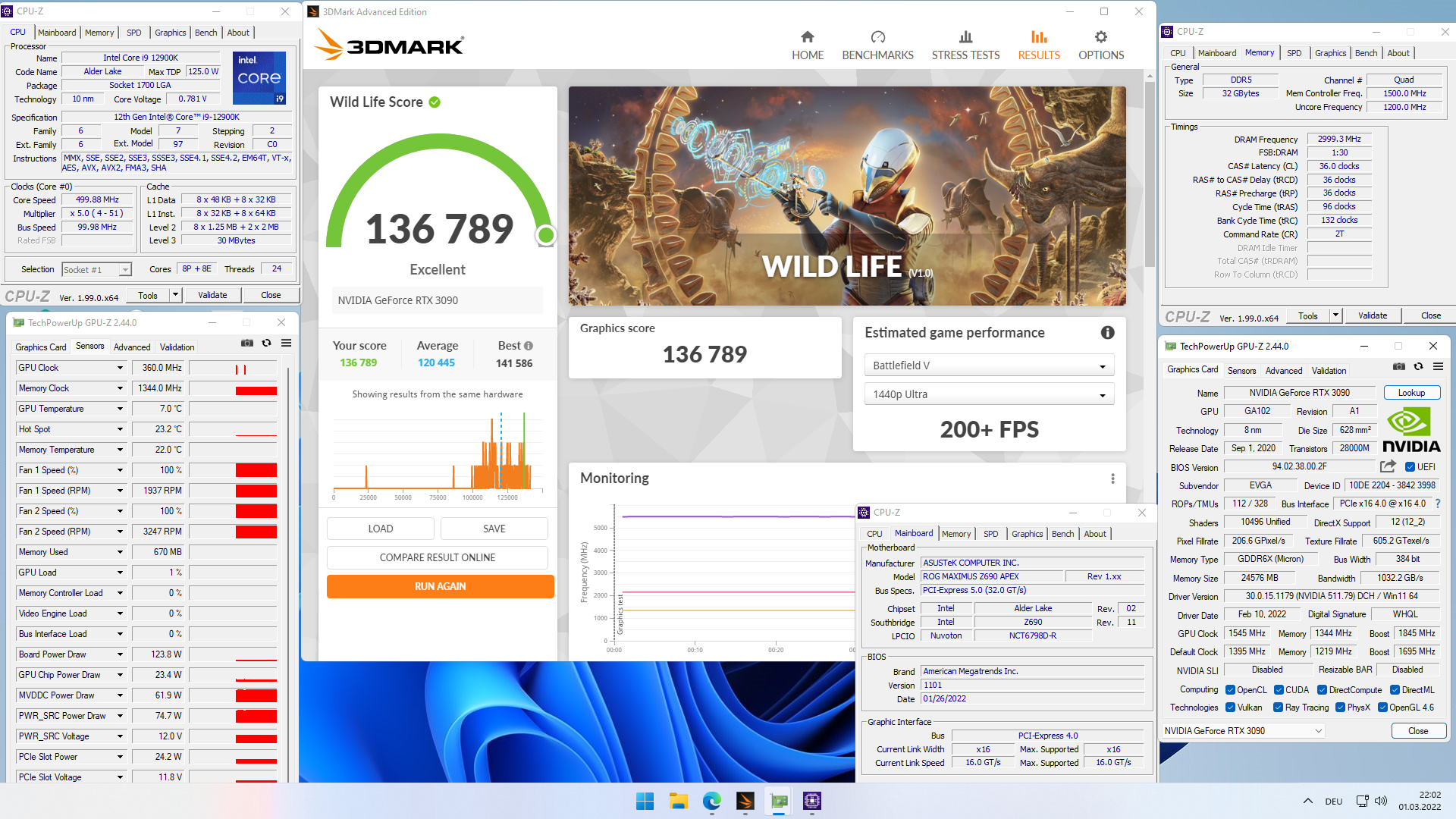This screenshot has width=1456, height=819.
Task: Open 3DMark RESULTS section
Action: 1039,45
